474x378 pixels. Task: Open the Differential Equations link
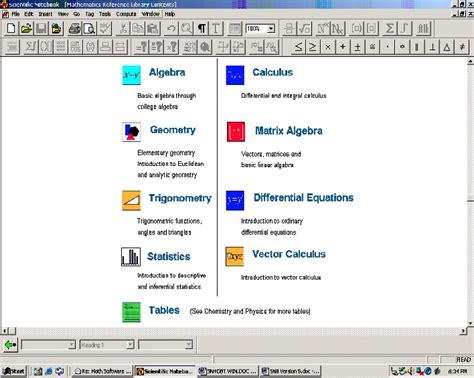tap(303, 198)
